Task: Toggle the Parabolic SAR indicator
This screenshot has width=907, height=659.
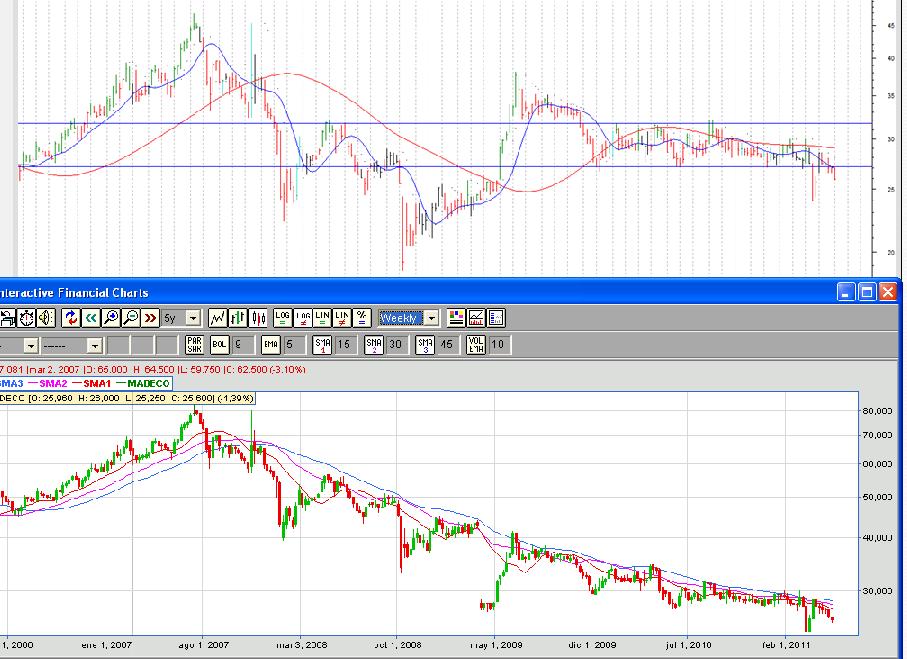Action: [196, 345]
